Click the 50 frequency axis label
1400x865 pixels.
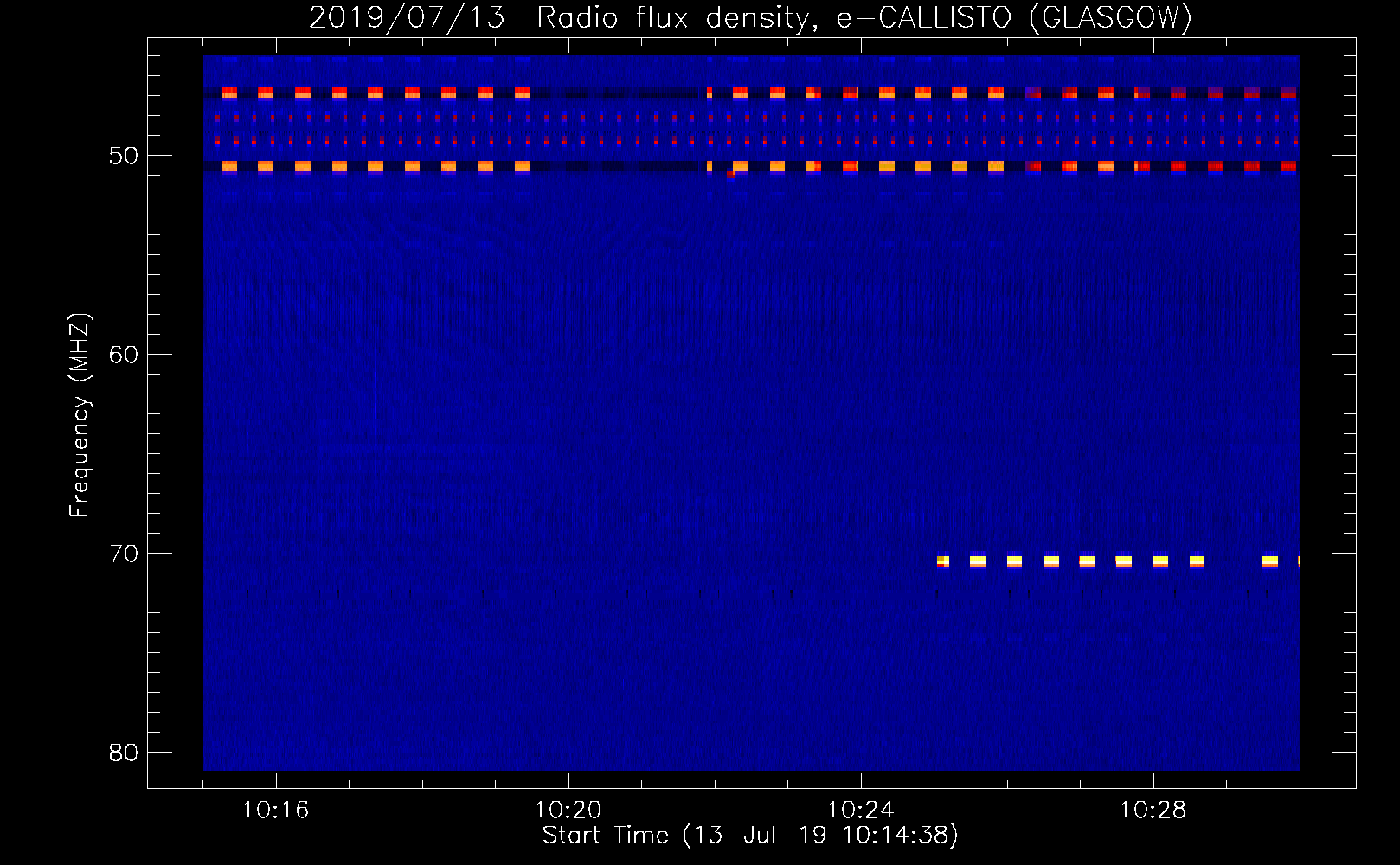click(124, 156)
